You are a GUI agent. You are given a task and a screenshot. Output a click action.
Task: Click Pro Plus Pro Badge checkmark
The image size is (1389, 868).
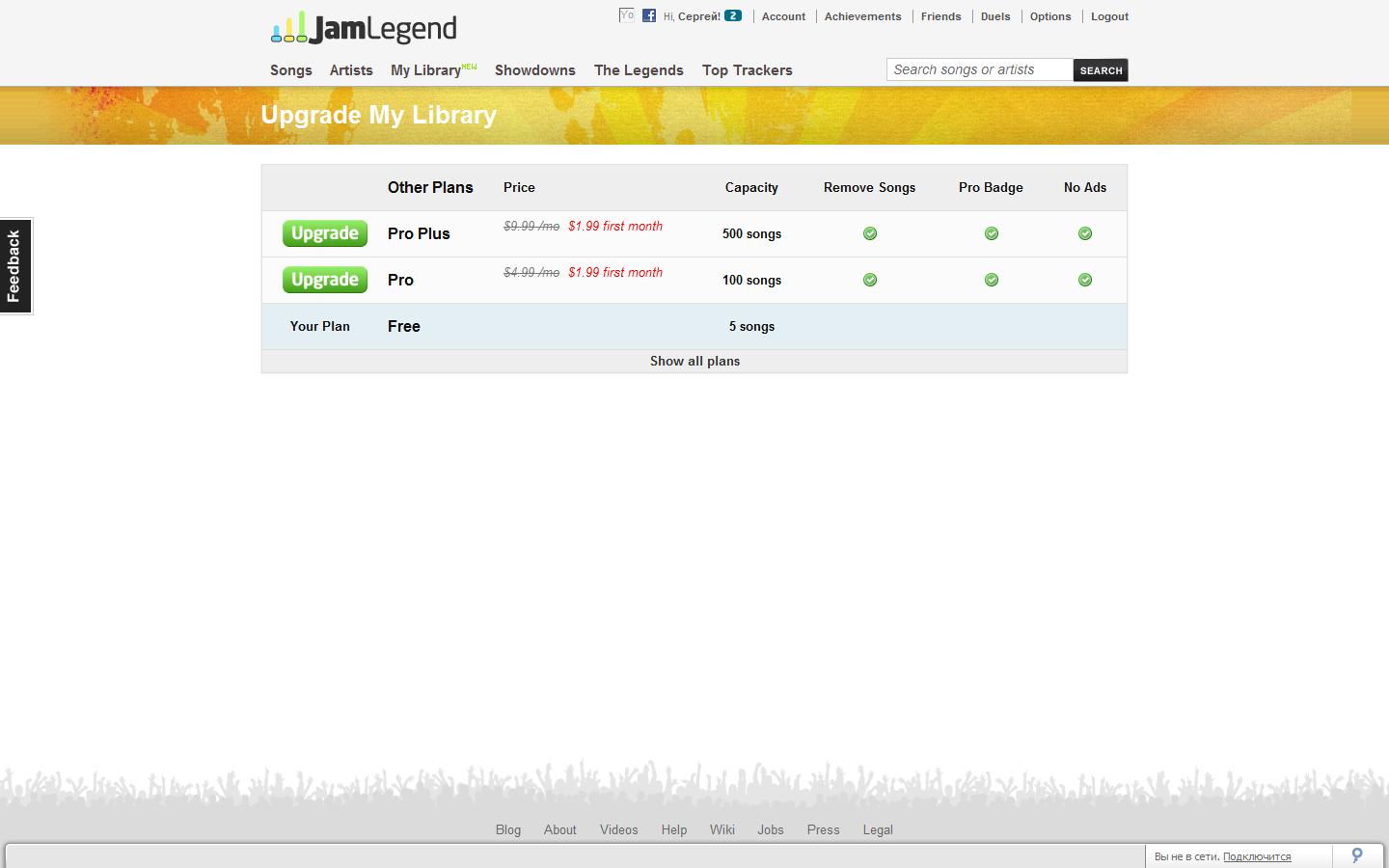992,233
